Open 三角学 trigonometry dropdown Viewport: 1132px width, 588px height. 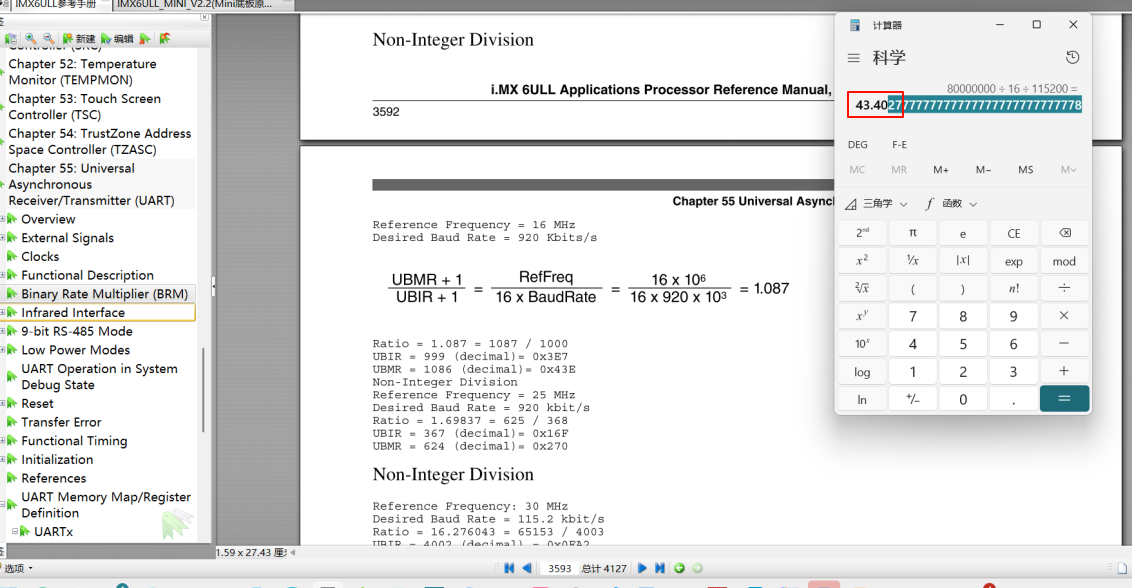point(876,204)
